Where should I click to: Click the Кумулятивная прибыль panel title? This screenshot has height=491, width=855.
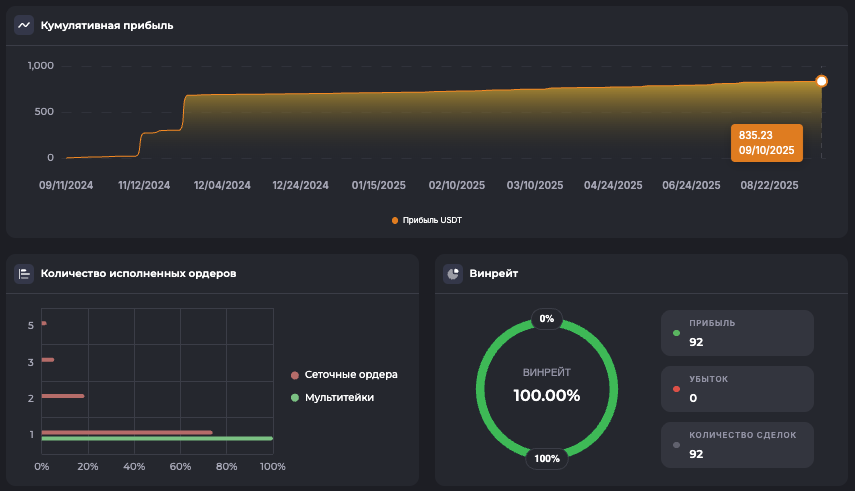107,25
